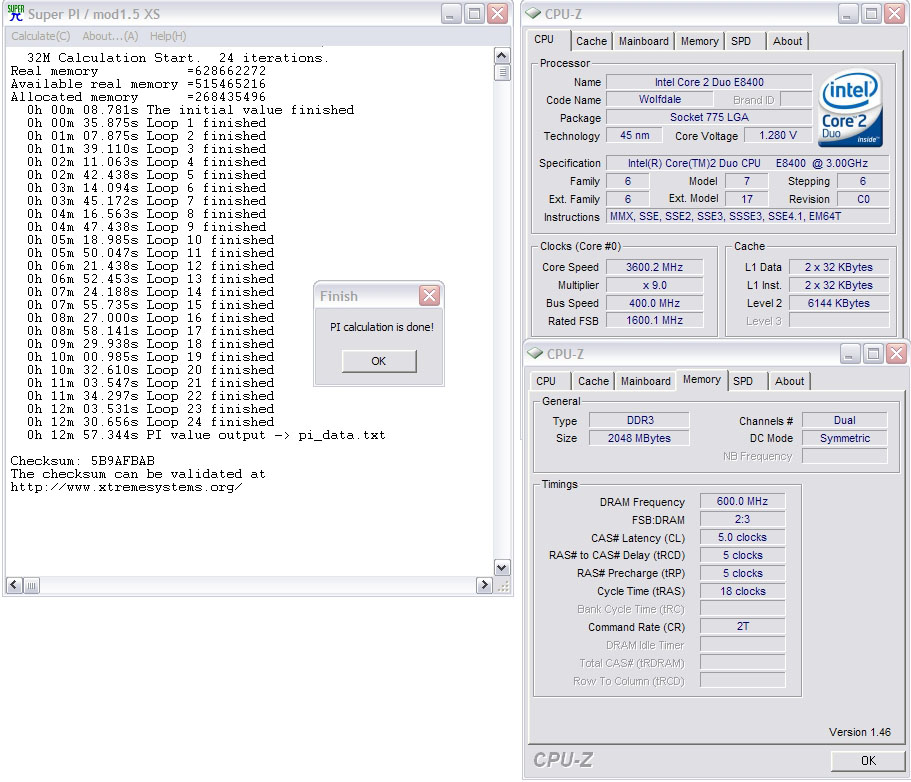Click the Level 2 cache value '6144 KBytes'
The image size is (911, 782).
pos(838,303)
